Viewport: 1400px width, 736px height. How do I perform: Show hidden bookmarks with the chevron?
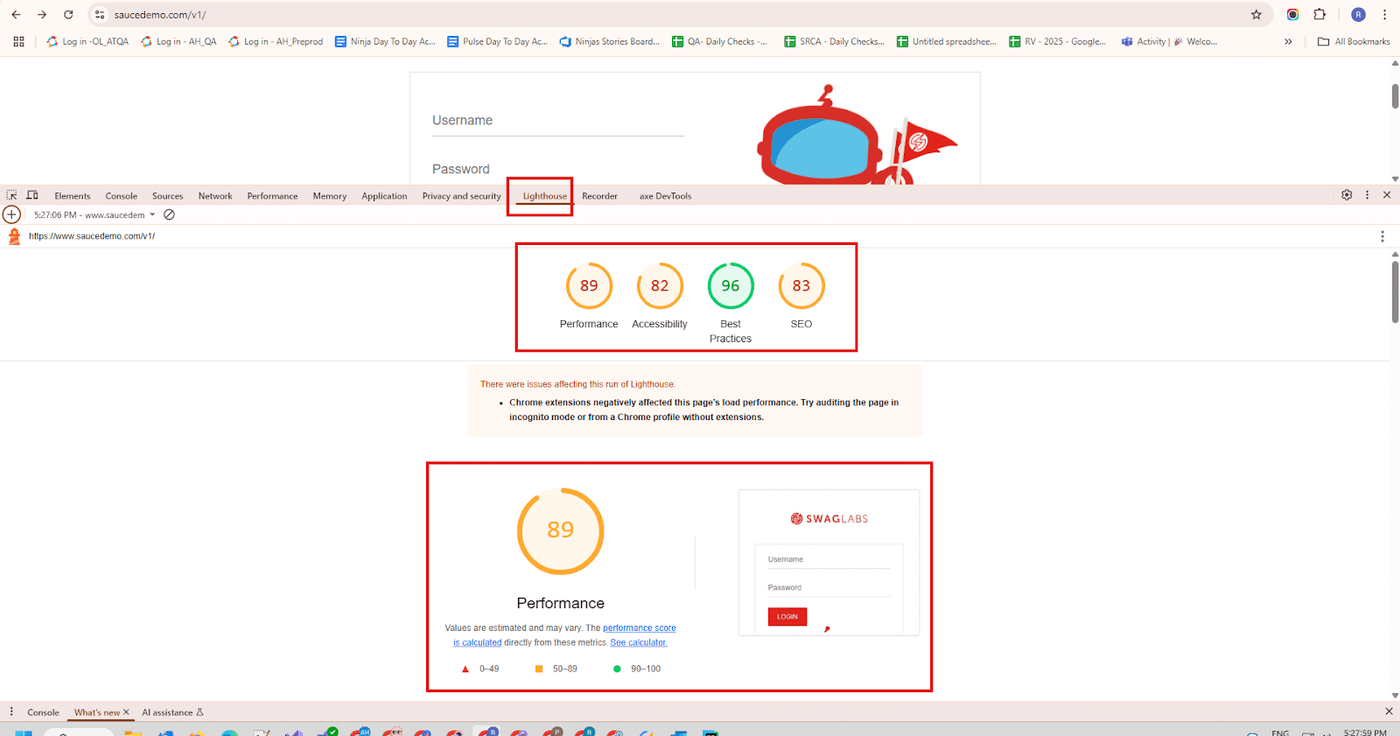pos(1288,42)
